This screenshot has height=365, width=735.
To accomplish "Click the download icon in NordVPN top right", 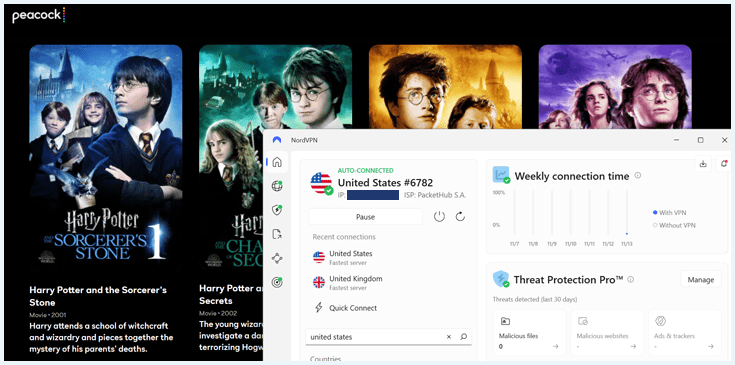I will tap(703, 164).
